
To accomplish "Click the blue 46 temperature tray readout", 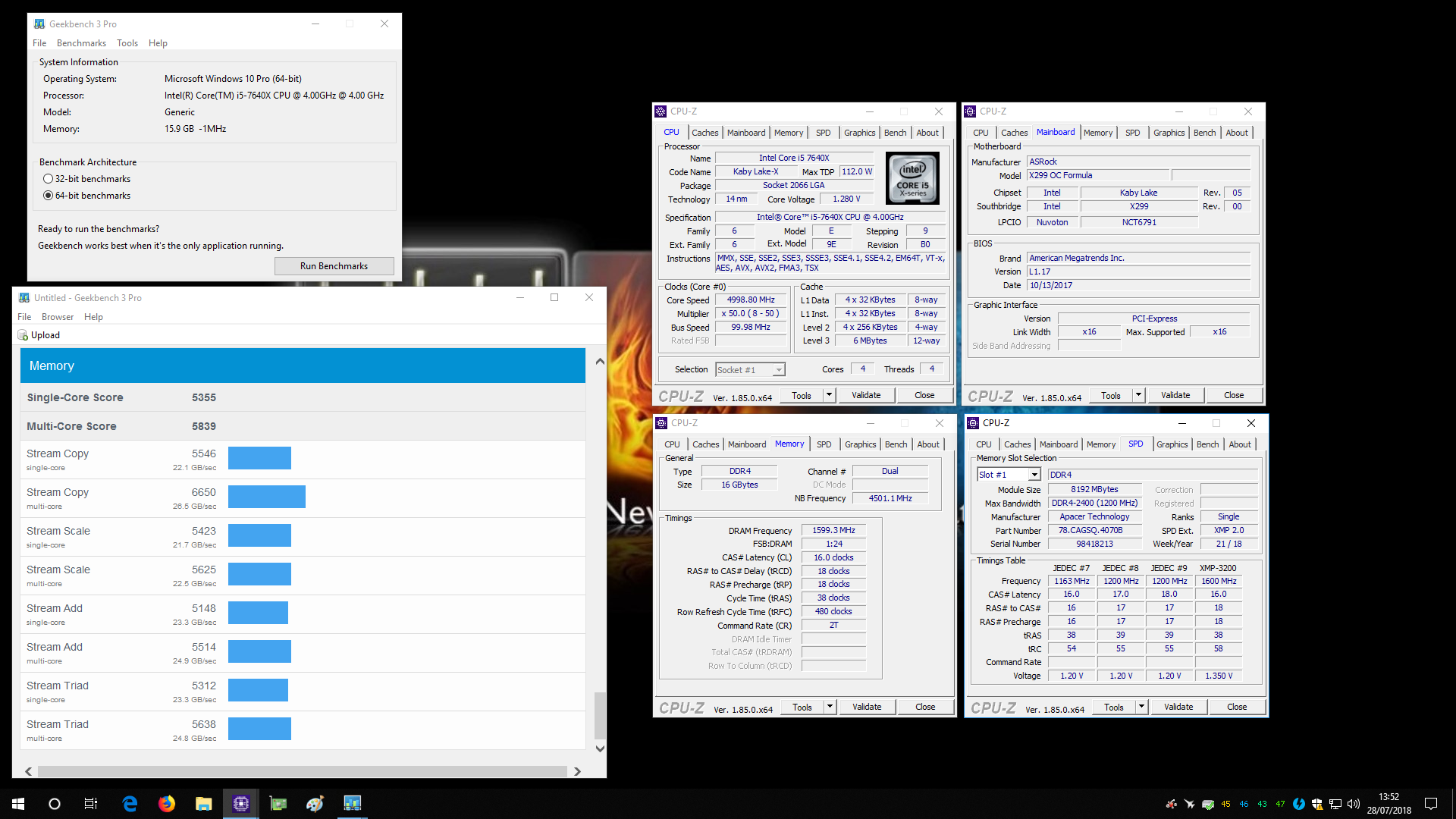I will pos(1244,804).
